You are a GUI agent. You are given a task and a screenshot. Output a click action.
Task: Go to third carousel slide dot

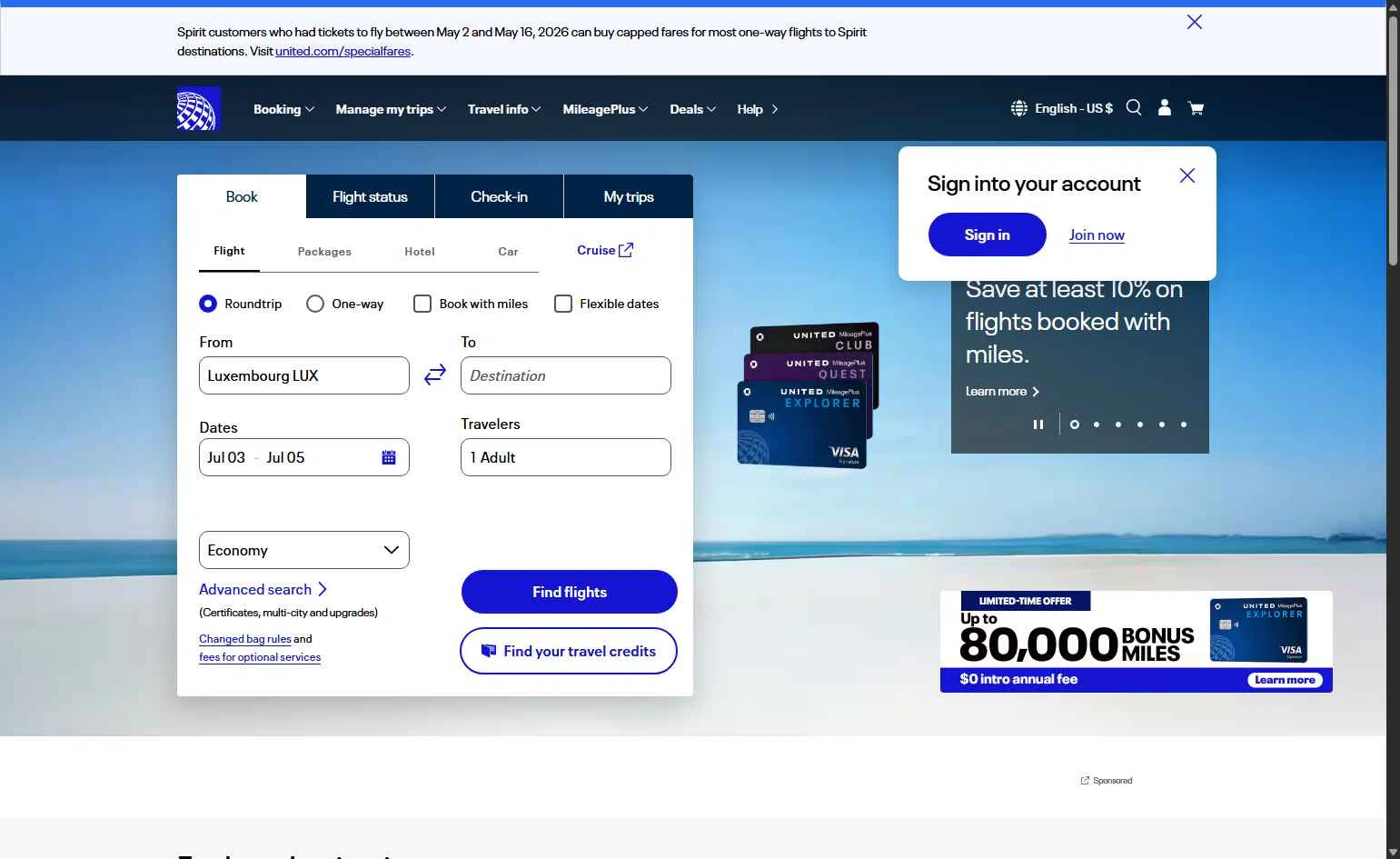(1118, 425)
